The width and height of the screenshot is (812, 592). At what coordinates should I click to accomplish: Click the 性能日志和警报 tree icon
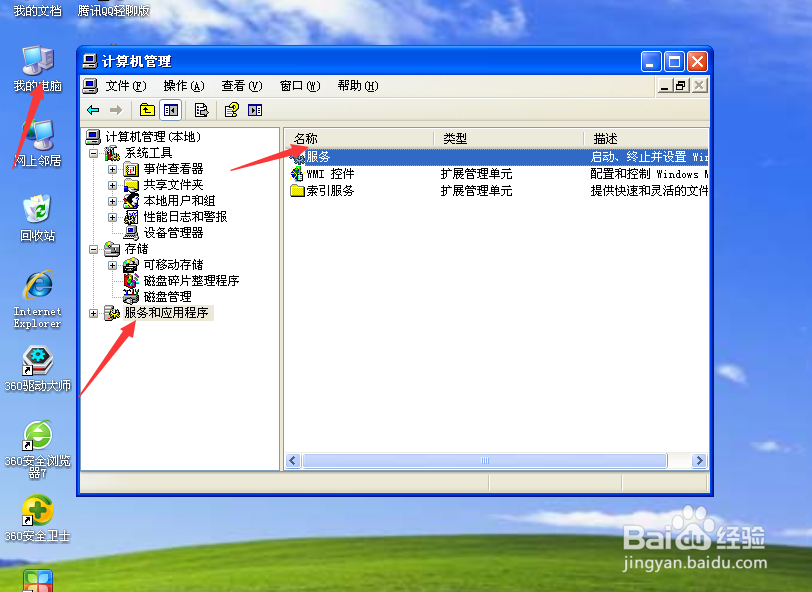(131, 217)
